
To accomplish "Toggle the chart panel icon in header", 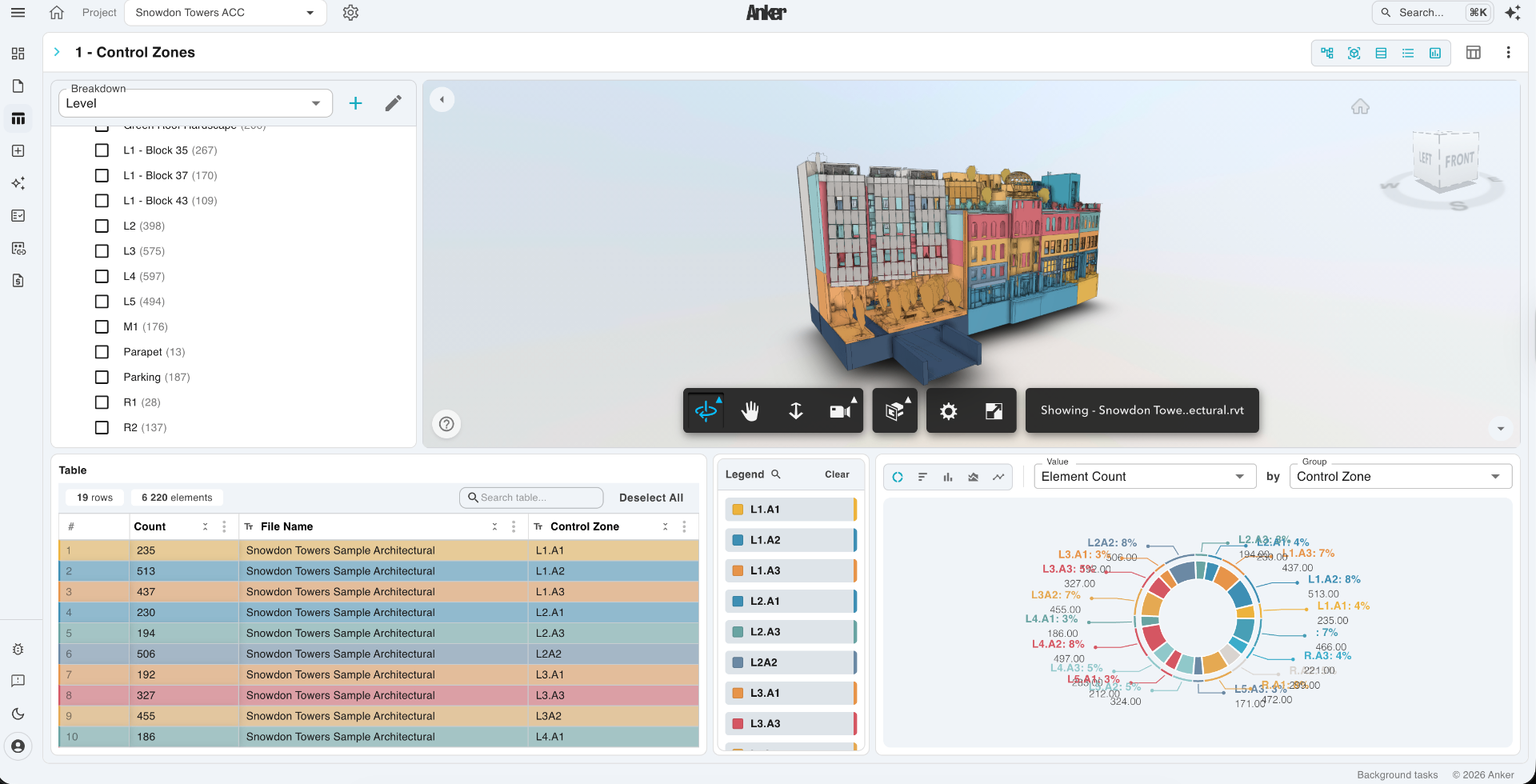I will click(x=1435, y=53).
